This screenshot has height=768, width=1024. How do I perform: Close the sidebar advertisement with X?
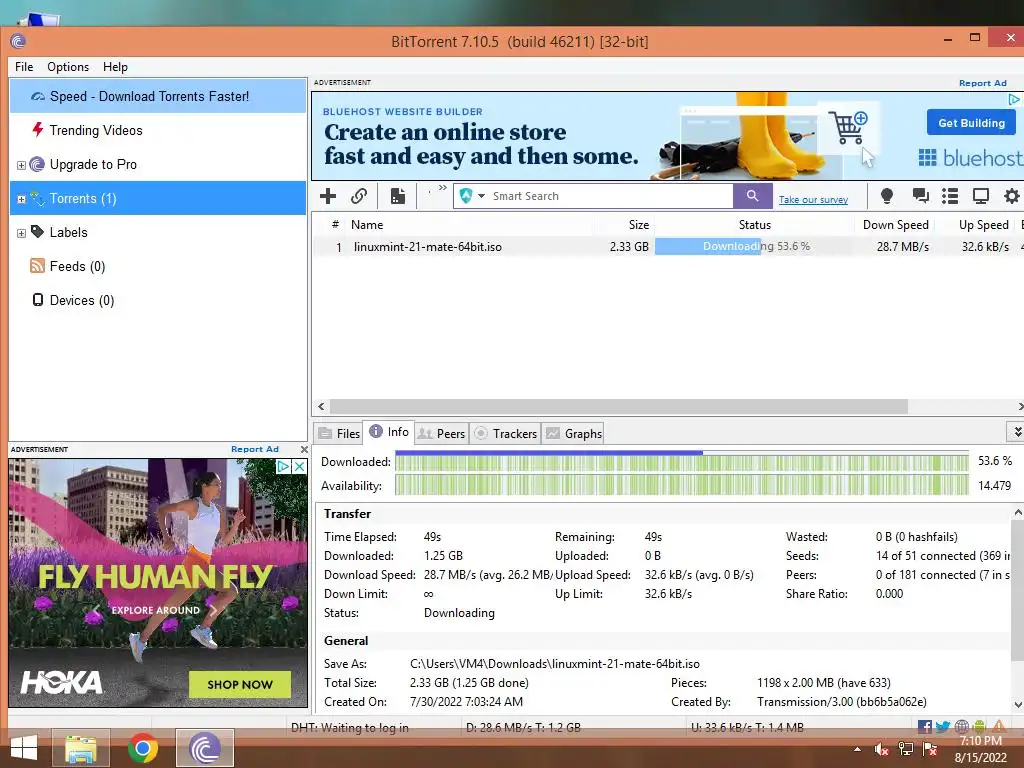(x=304, y=449)
